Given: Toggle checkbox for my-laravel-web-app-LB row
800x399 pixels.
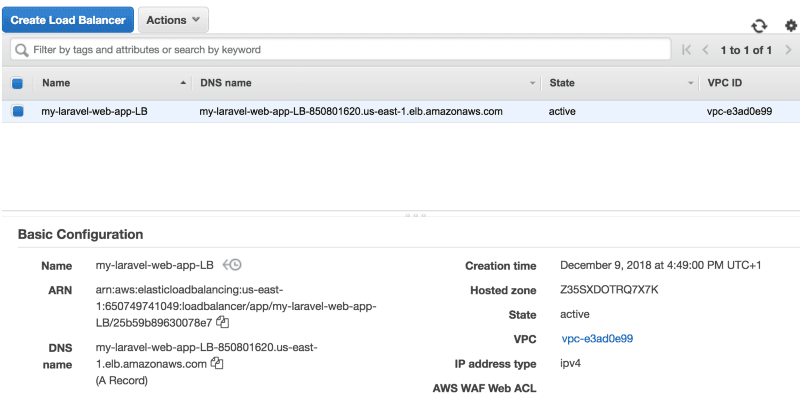Looking at the screenshot, I should click(x=18, y=111).
